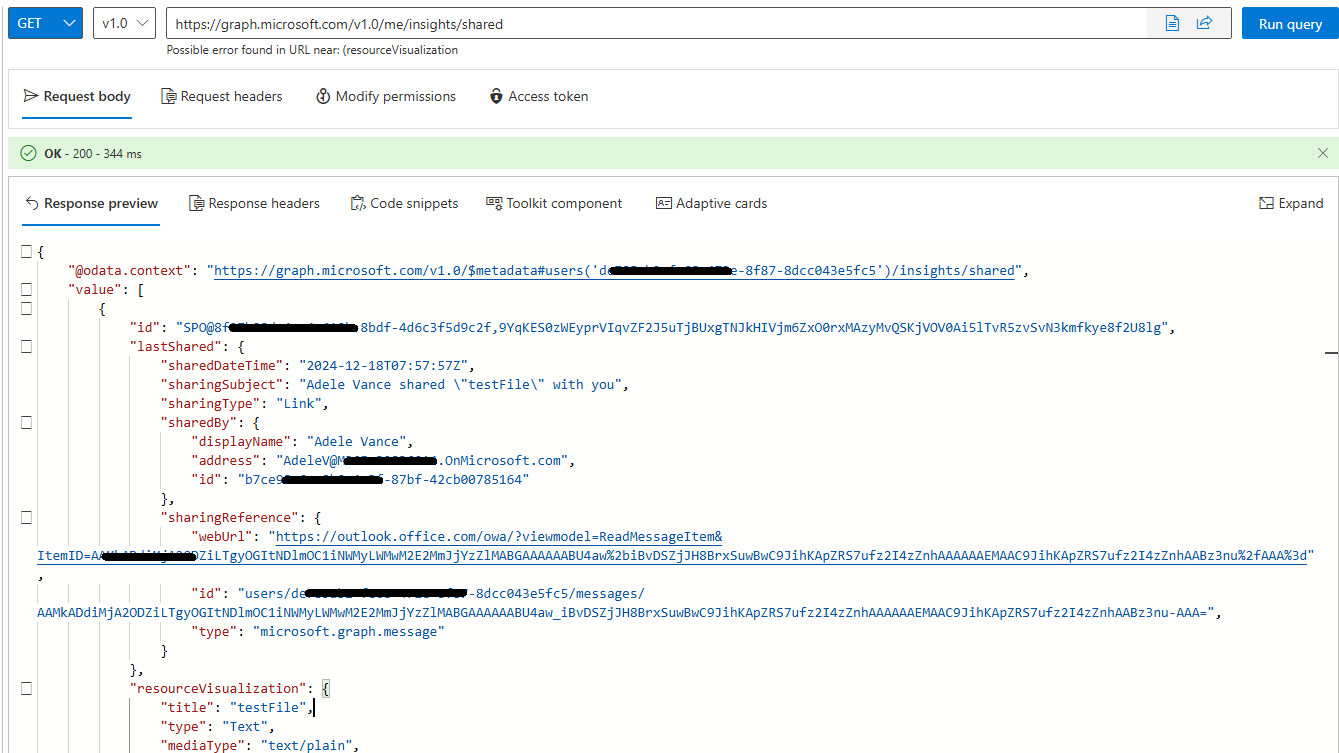This screenshot has width=1339, height=753.
Task: Toggle the checkbox beside the root JSON brace
Action: (x=26, y=251)
